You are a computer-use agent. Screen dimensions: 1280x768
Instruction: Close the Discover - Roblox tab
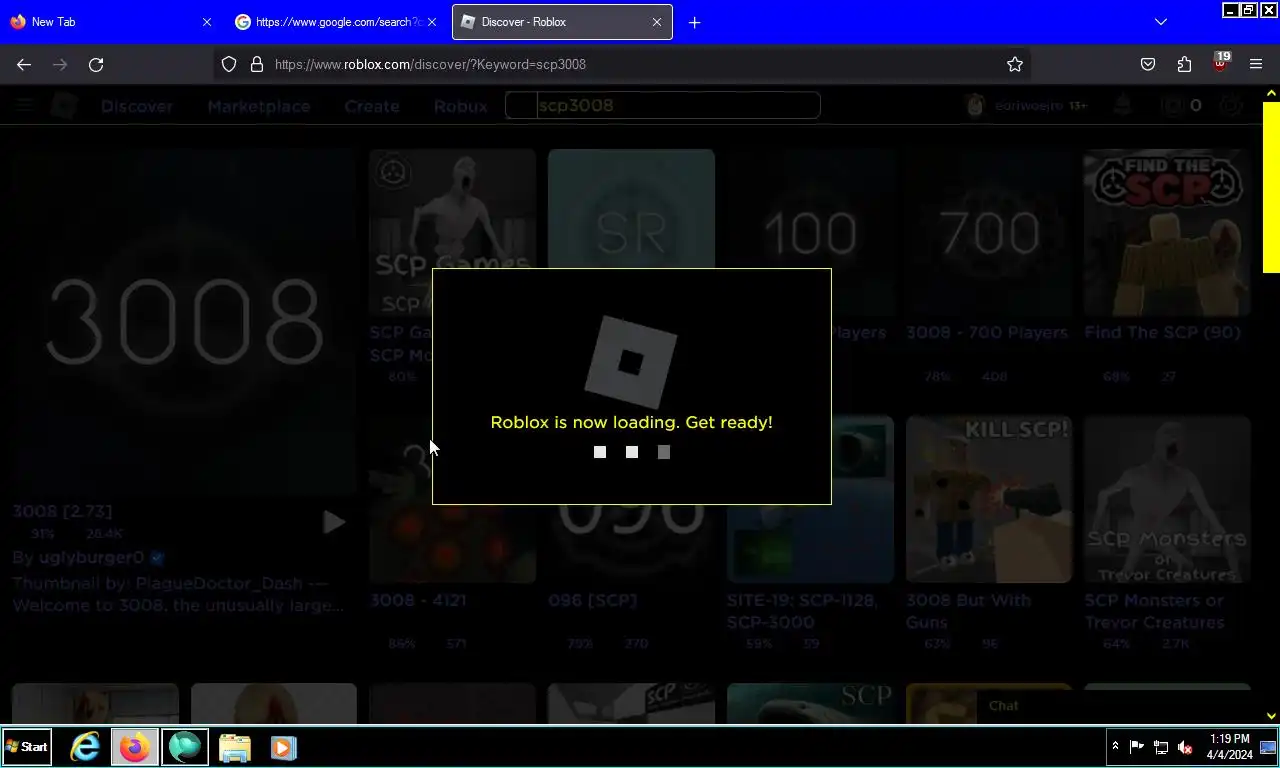click(657, 22)
